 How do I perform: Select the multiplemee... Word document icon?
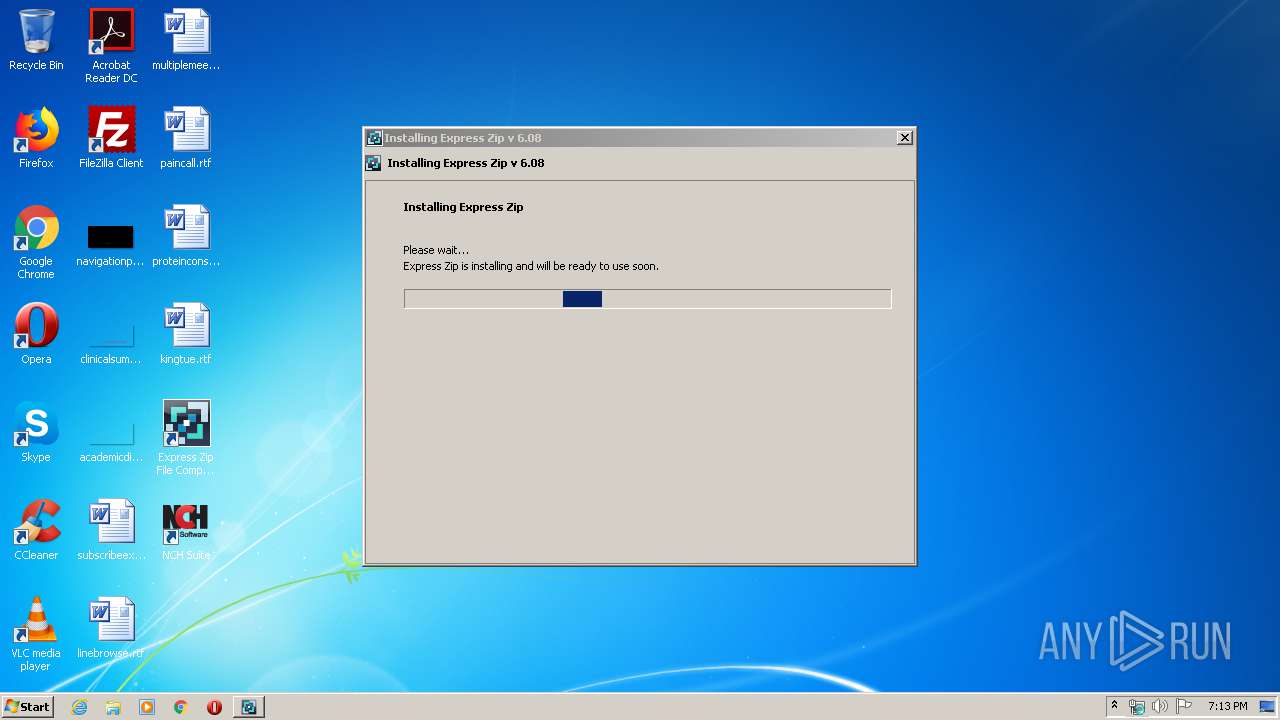[186, 40]
